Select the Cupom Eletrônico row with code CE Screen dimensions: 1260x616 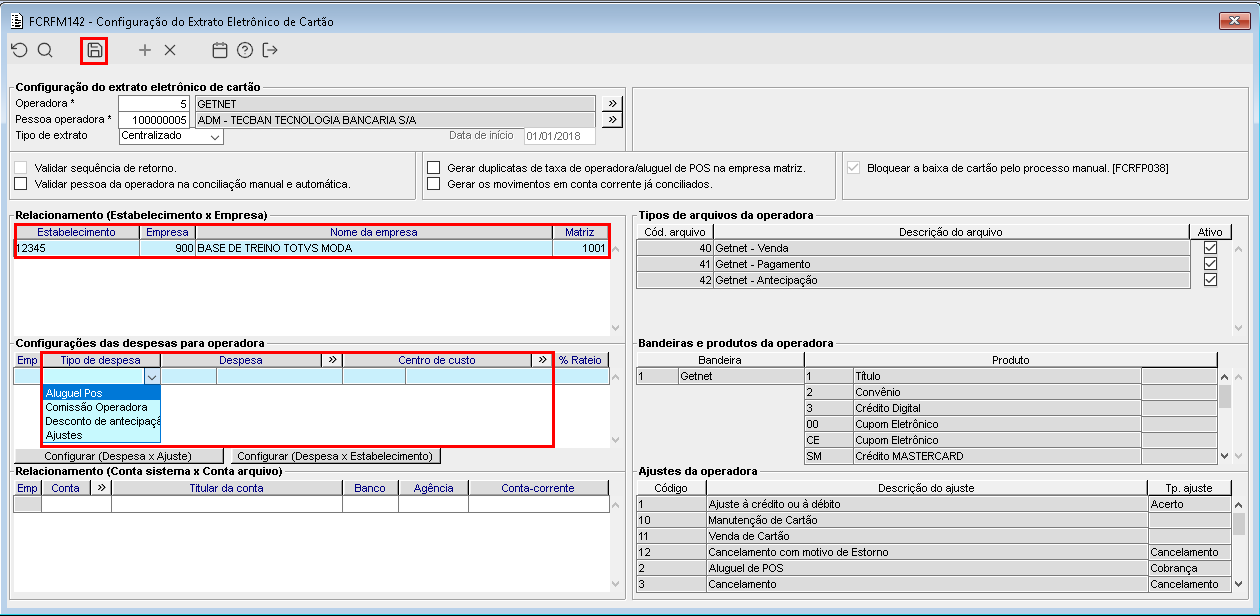coord(1010,440)
